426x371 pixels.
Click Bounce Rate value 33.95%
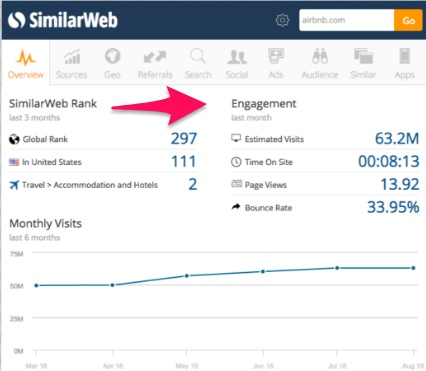click(x=393, y=207)
